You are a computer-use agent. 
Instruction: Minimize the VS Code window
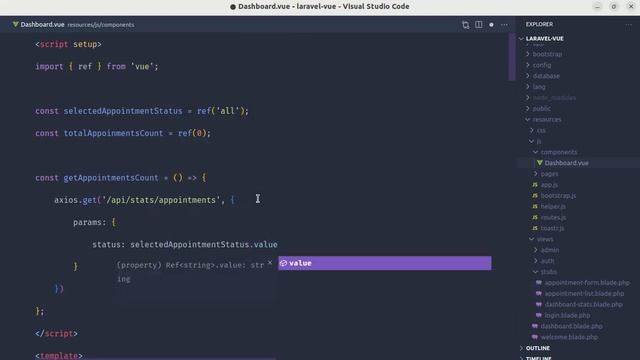597,7
